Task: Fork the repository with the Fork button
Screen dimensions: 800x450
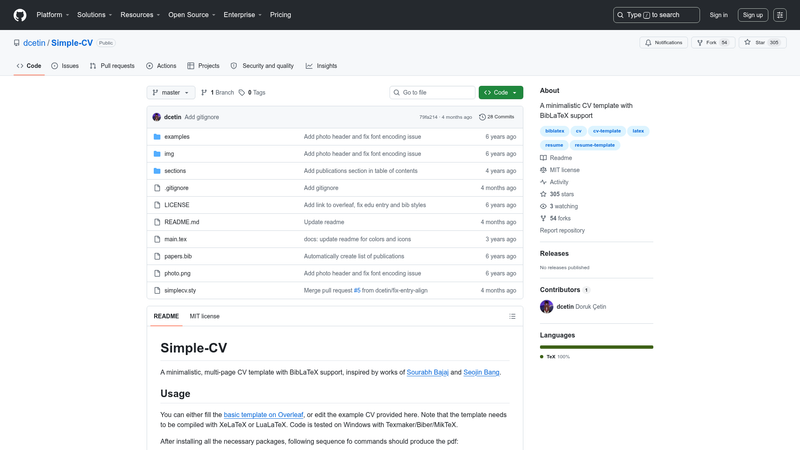Action: click(713, 43)
